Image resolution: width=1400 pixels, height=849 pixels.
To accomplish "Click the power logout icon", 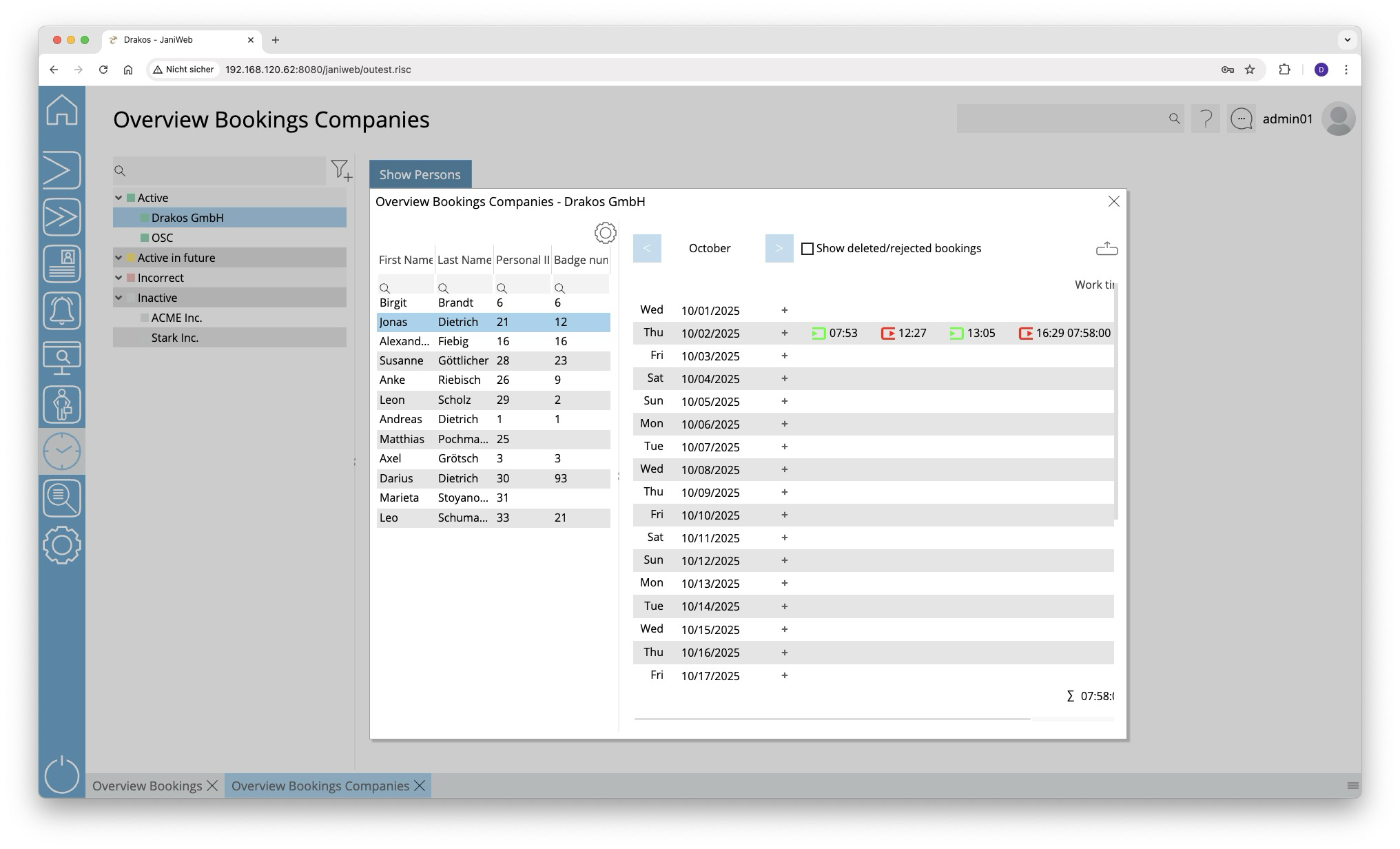I will [x=62, y=775].
